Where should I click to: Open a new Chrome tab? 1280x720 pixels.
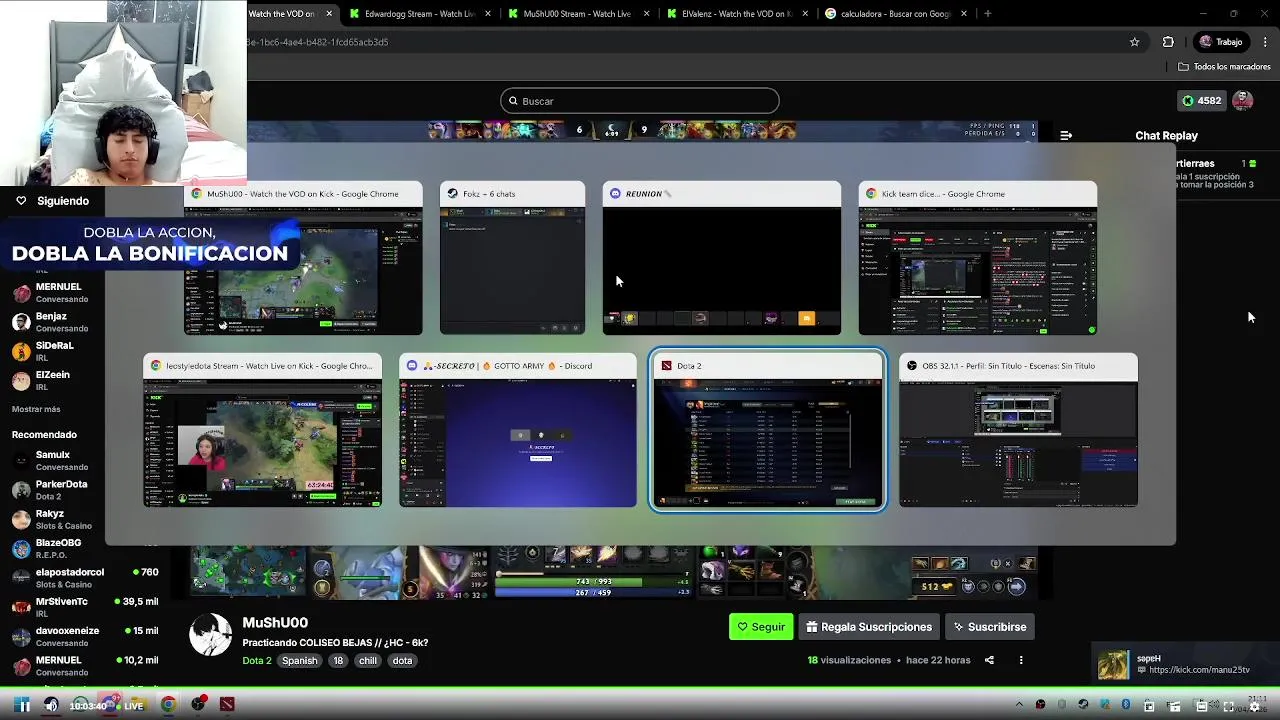(987, 14)
